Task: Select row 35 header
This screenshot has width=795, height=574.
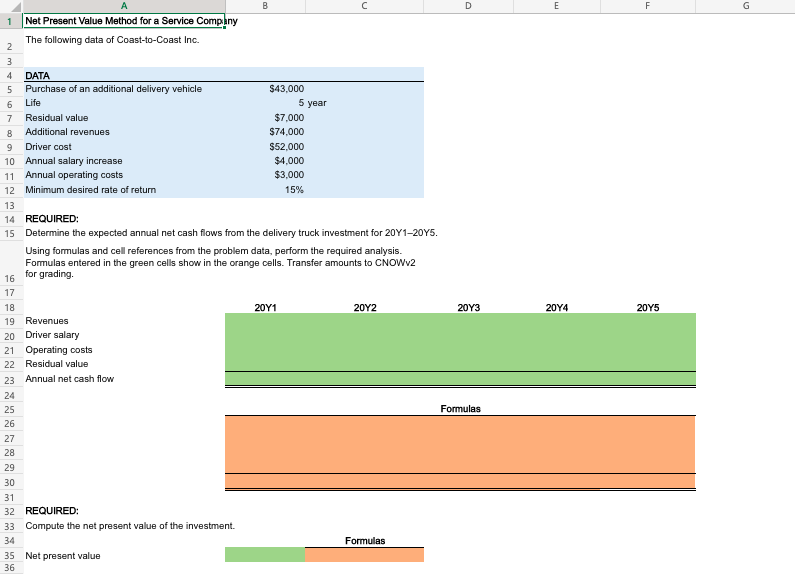Action: (10, 556)
